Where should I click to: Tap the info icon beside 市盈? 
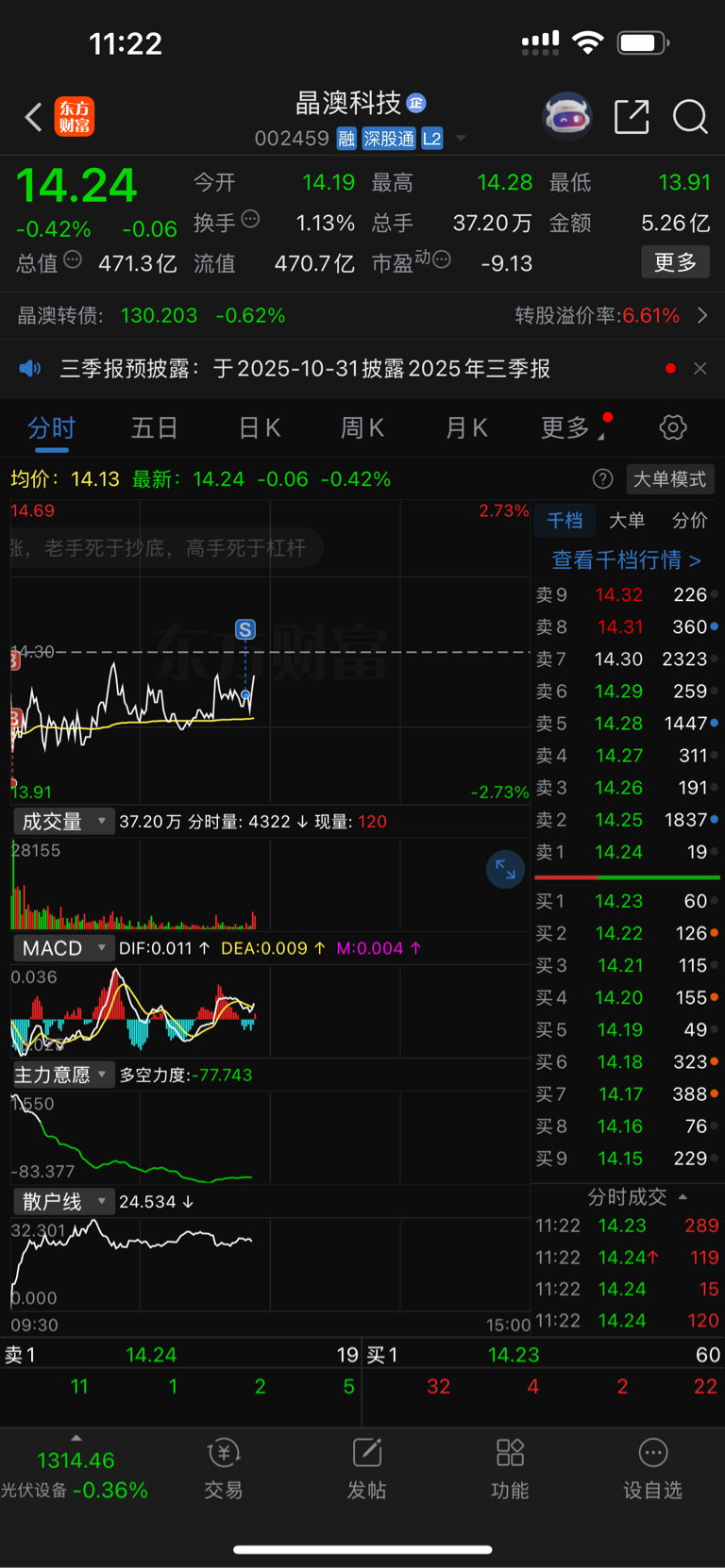(441, 259)
